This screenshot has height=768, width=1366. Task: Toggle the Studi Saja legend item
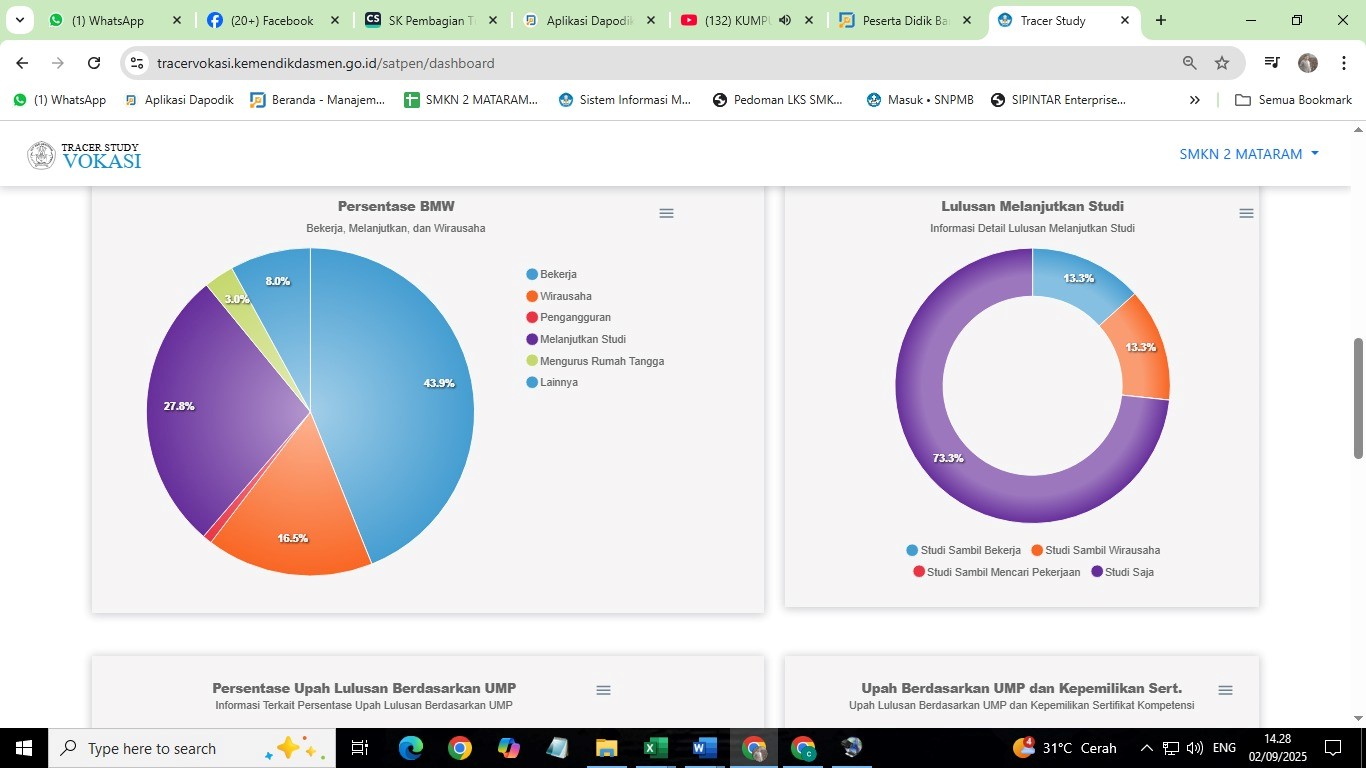click(x=1128, y=572)
